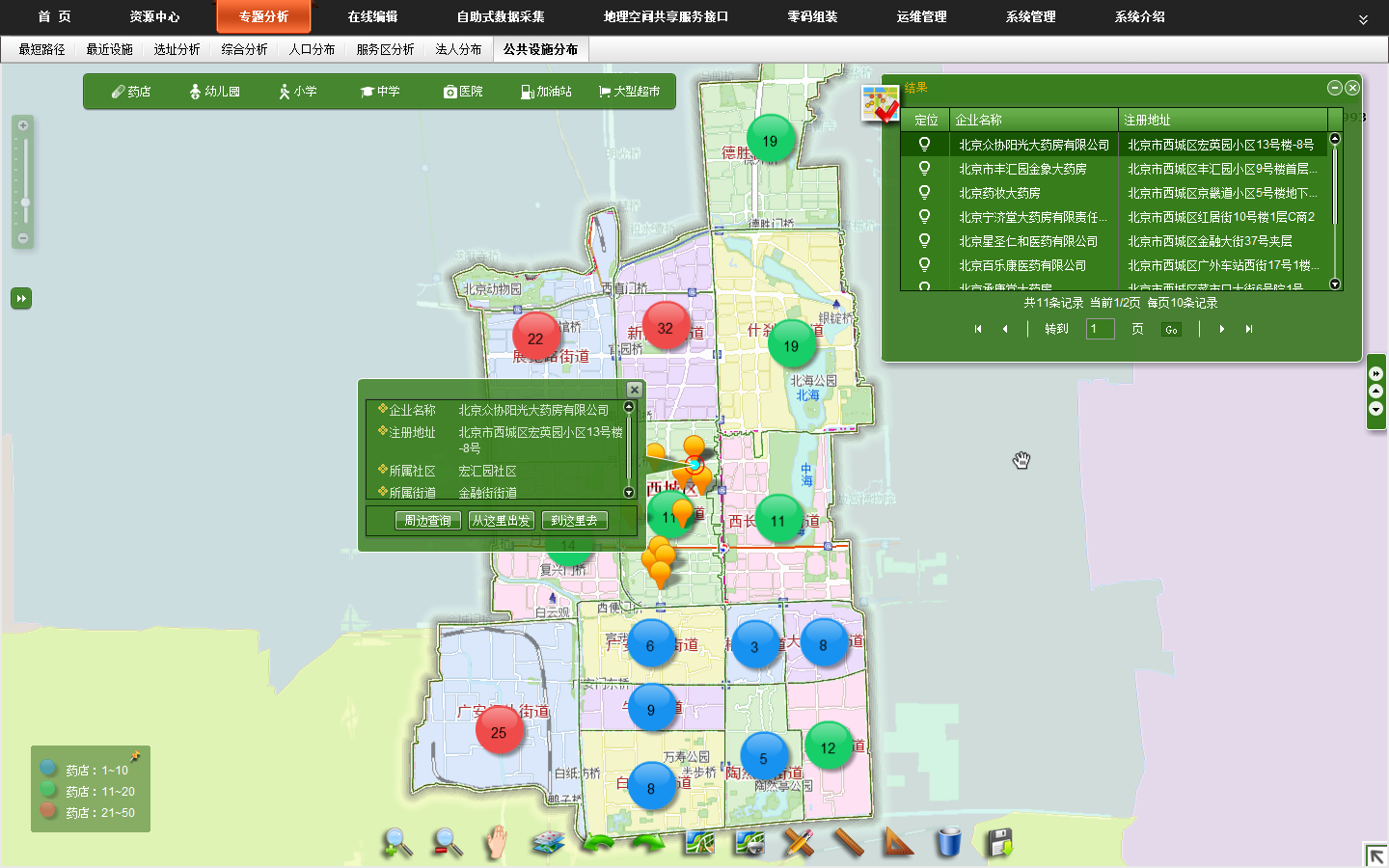Show kindergartens (幼儿园) on the map
The image size is (1389, 868).
[x=214, y=92]
